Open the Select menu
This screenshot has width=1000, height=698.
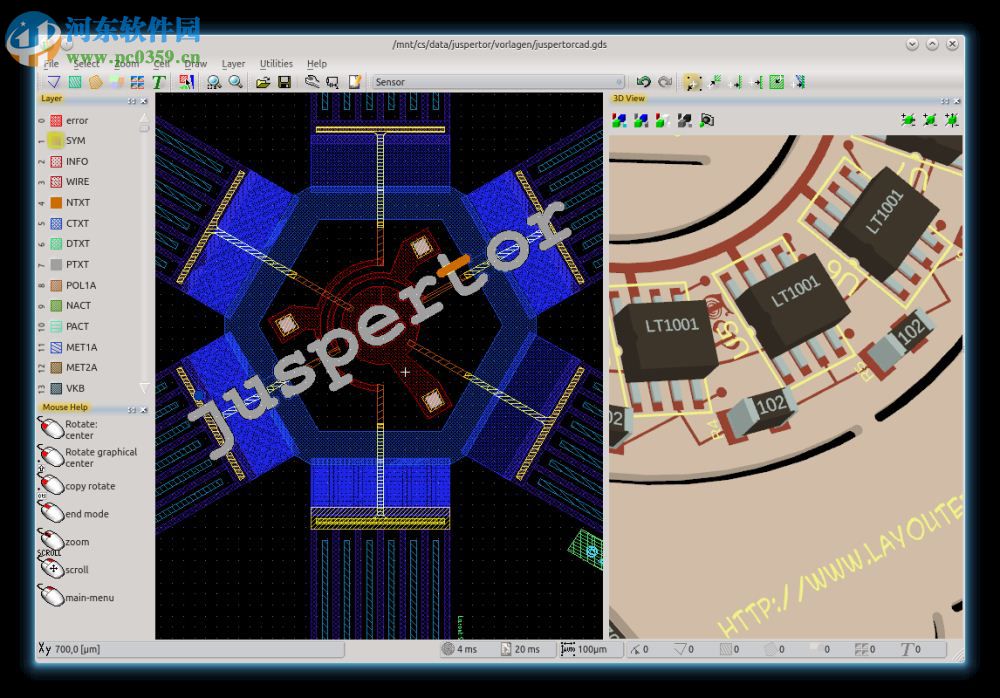click(86, 64)
